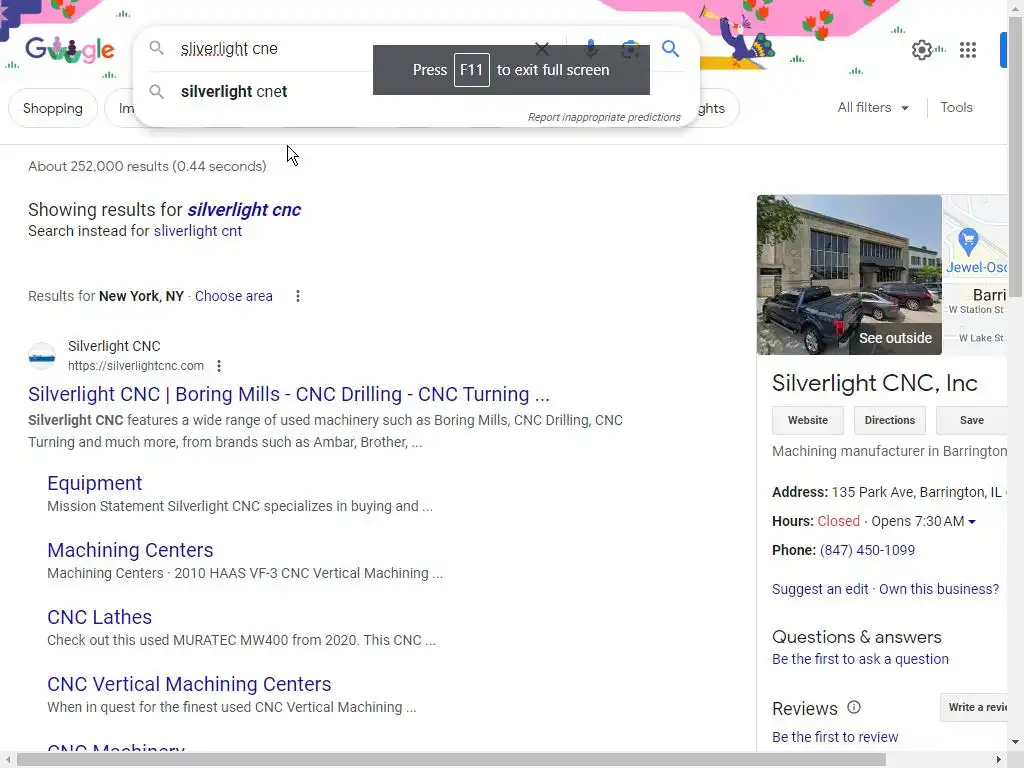Click the 'Choose area' link

click(234, 296)
